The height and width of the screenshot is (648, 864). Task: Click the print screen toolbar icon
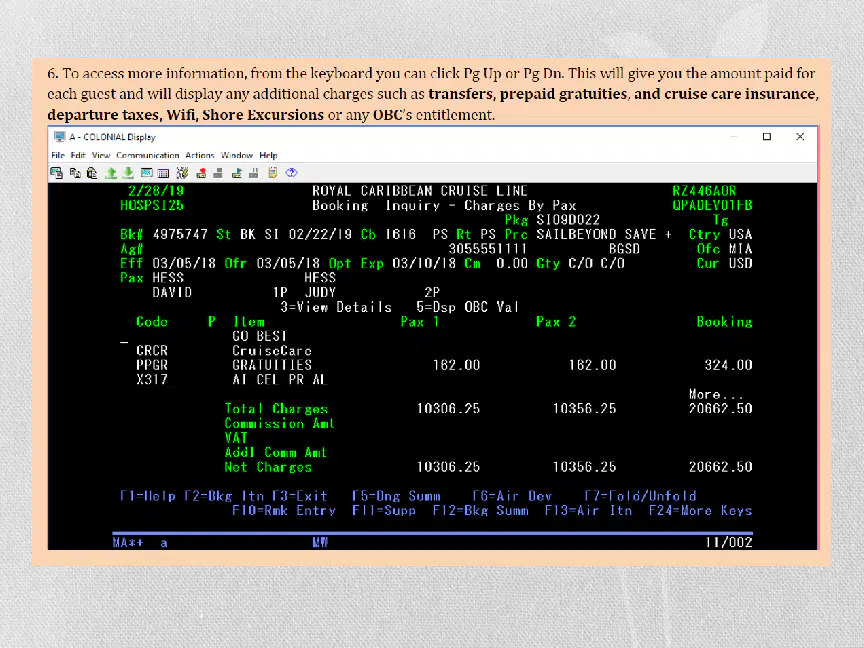coord(56,173)
